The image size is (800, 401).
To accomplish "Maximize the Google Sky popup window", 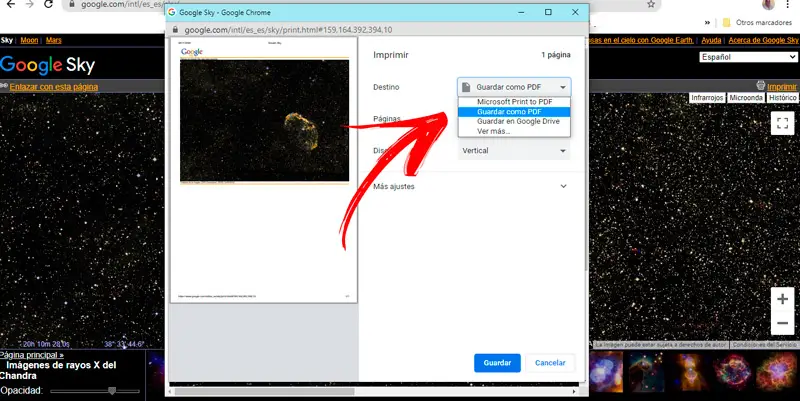I will coord(548,12).
